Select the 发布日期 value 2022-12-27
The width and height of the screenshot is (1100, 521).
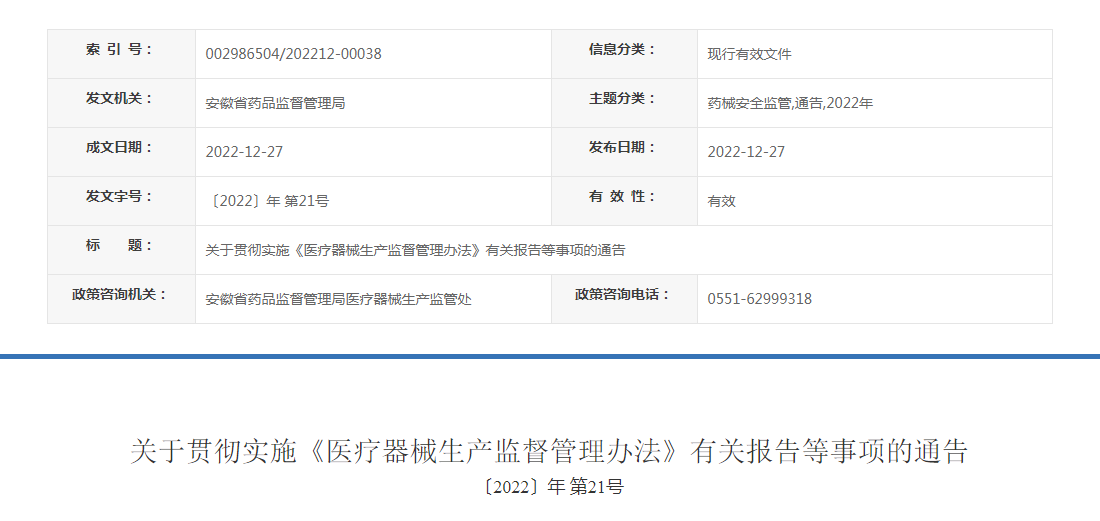click(x=746, y=152)
